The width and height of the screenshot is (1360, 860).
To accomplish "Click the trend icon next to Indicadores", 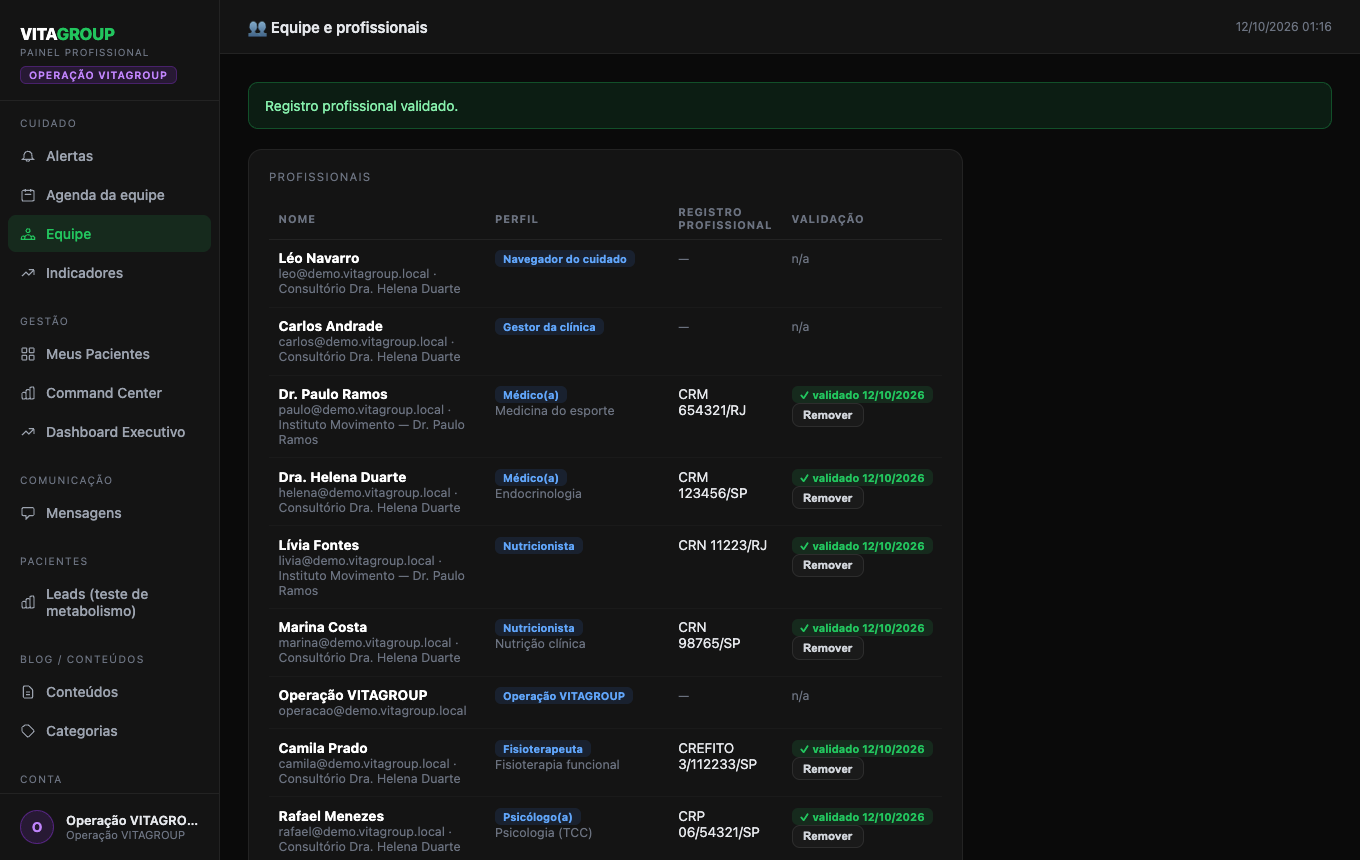I will [28, 273].
